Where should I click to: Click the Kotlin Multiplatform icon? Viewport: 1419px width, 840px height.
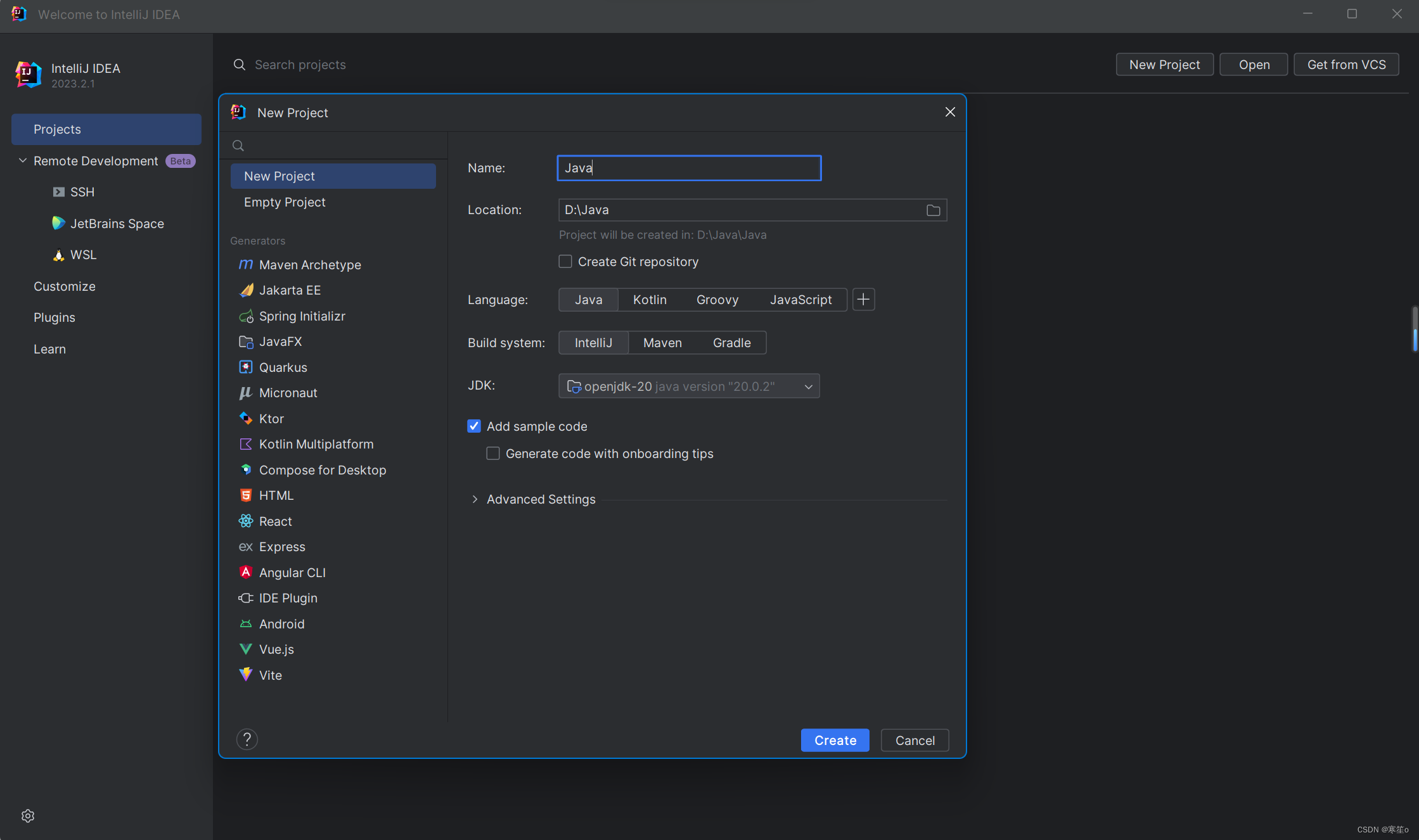tap(246, 444)
